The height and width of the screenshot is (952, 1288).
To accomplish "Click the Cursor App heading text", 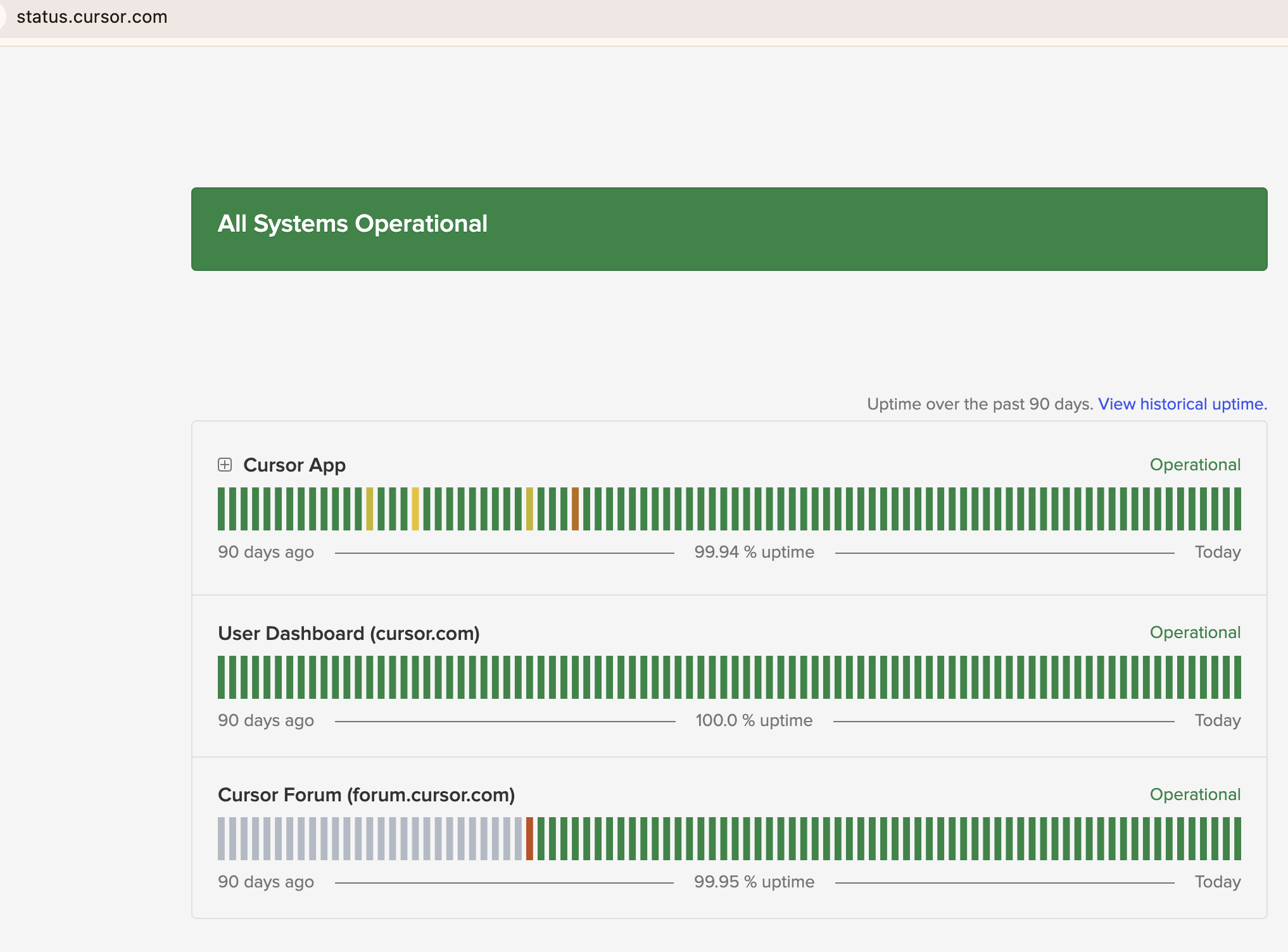I will (x=294, y=465).
